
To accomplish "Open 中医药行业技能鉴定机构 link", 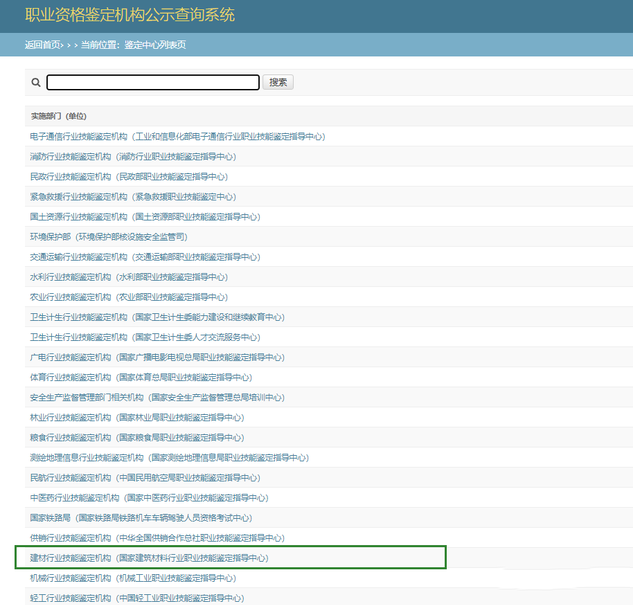I will click(149, 498).
